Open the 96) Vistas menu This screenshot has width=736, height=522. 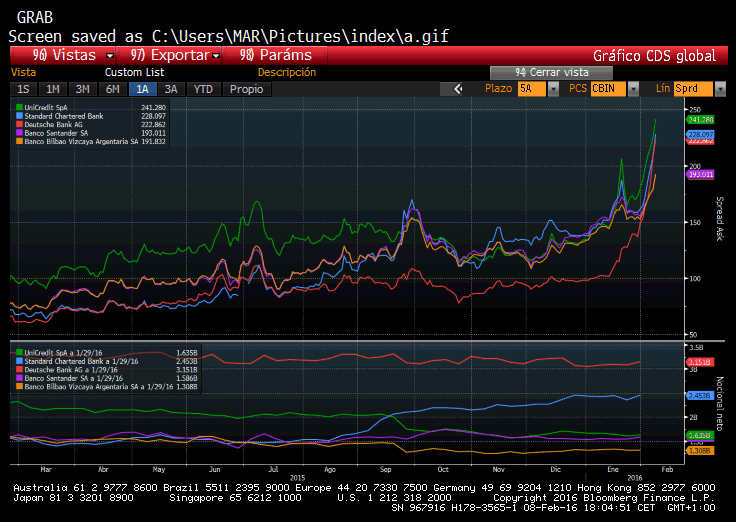click(63, 55)
